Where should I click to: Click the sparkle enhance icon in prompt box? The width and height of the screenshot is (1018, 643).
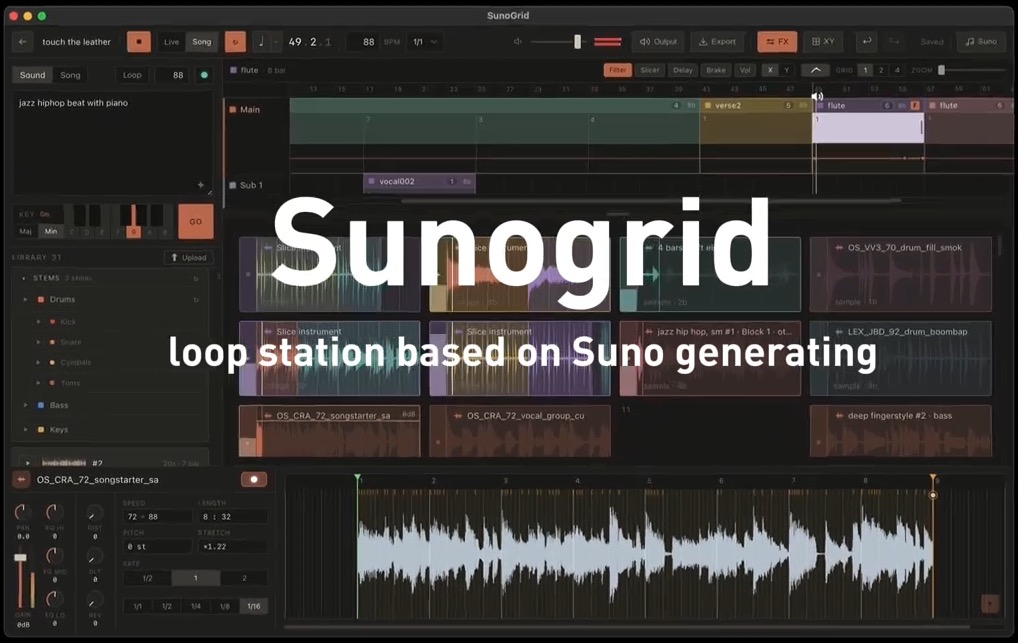(x=201, y=185)
